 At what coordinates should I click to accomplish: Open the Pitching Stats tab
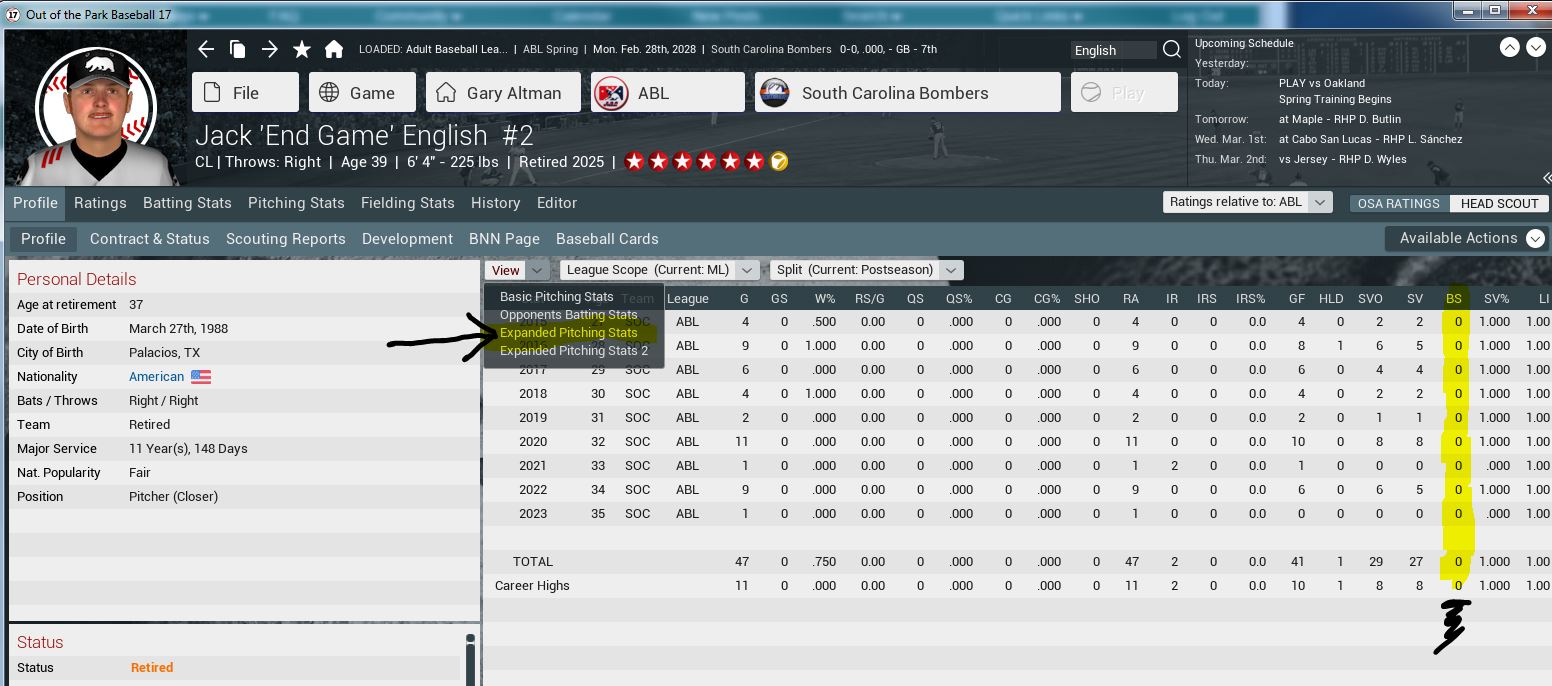(296, 203)
